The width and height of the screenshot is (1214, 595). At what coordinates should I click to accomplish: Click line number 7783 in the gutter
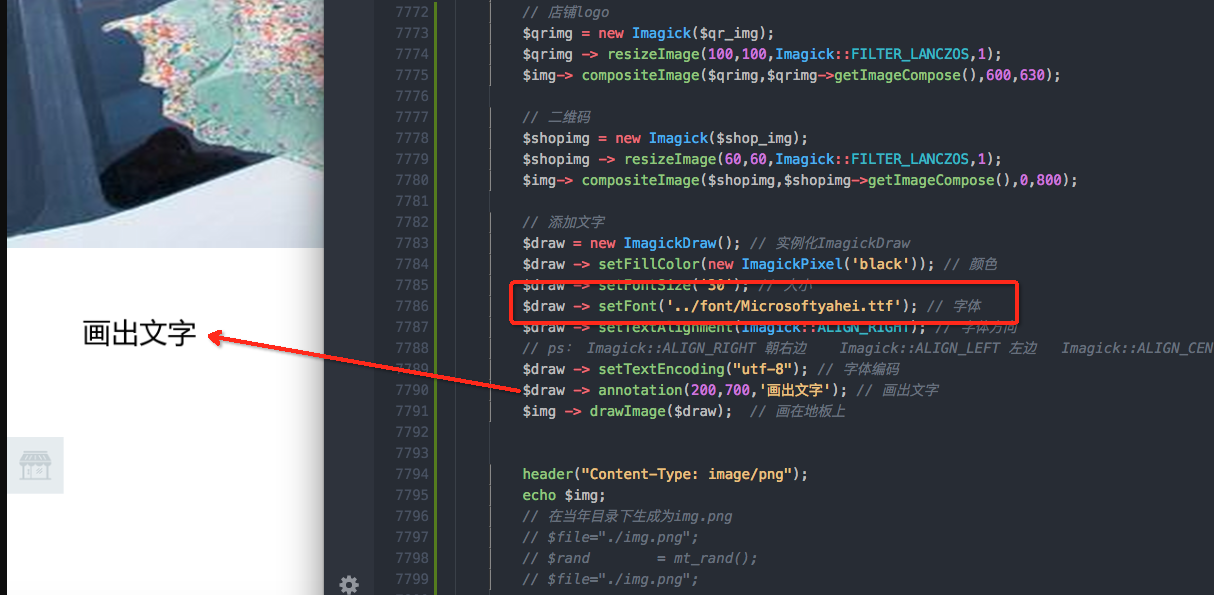(413, 244)
